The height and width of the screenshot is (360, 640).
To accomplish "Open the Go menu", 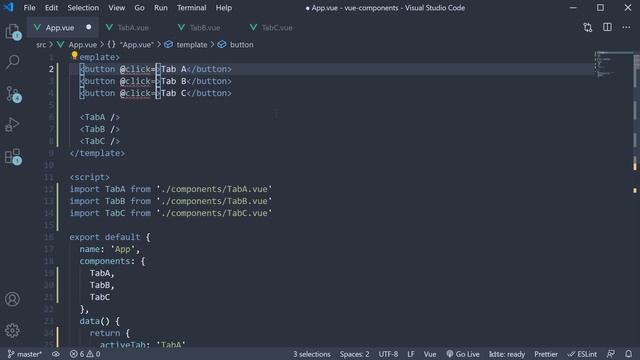I will tap(139, 8).
